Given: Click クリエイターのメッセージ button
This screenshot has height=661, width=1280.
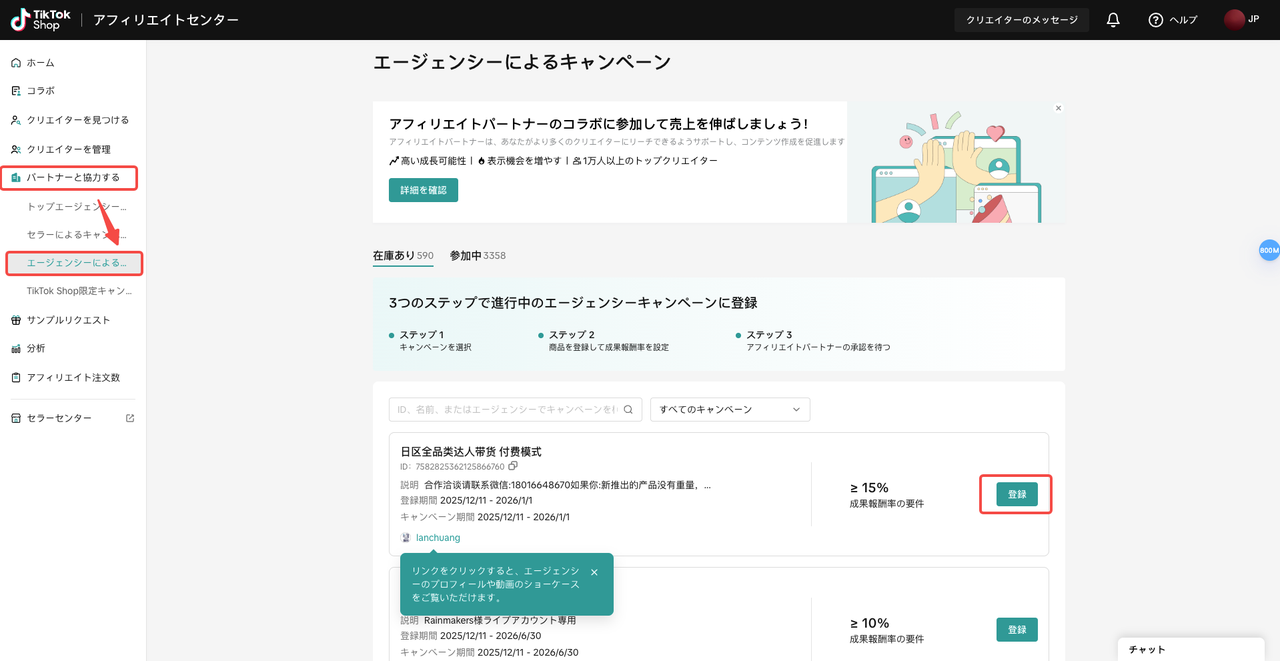Looking at the screenshot, I should pos(1022,20).
